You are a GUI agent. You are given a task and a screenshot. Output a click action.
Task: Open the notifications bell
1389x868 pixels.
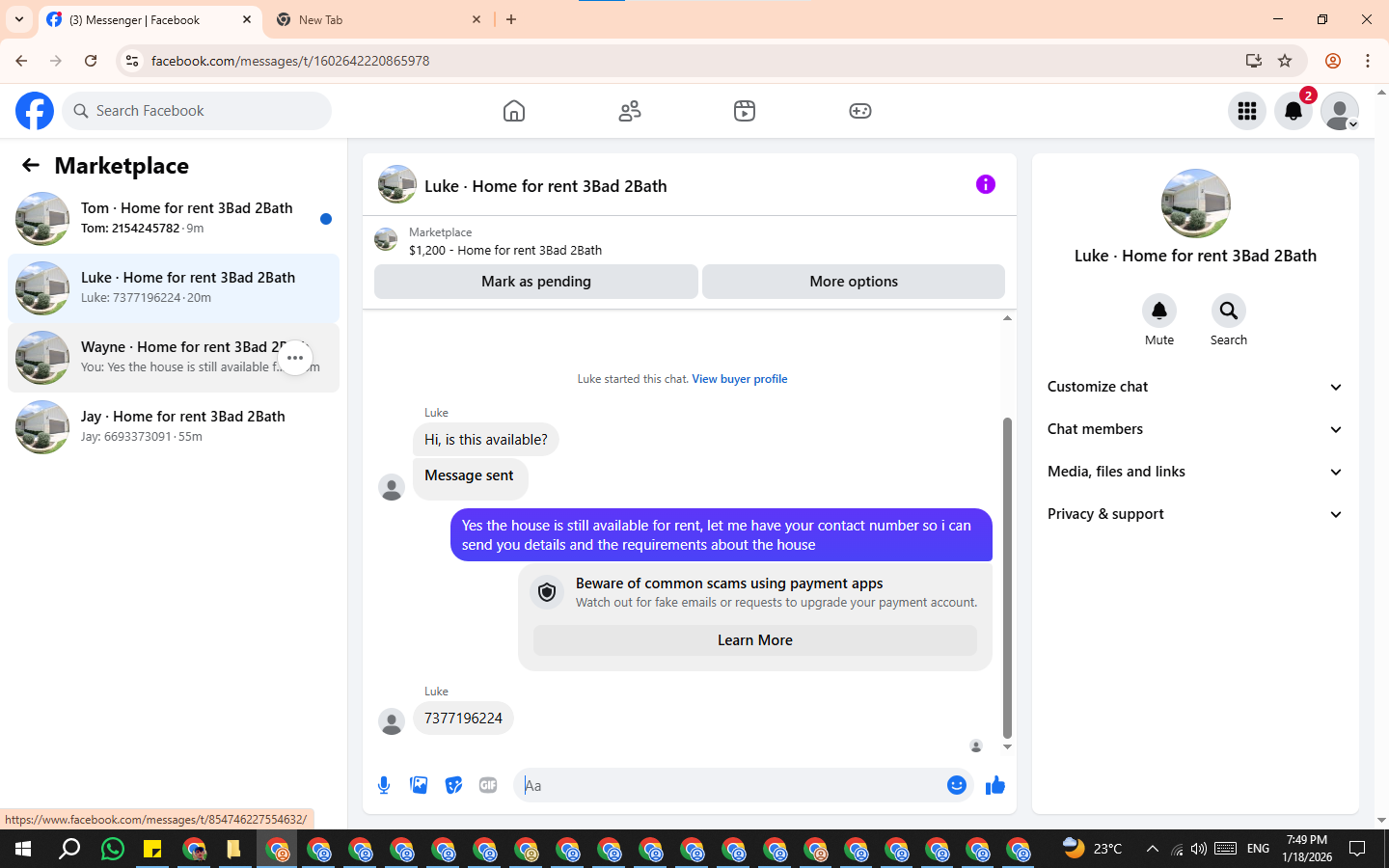pyautogui.click(x=1294, y=111)
